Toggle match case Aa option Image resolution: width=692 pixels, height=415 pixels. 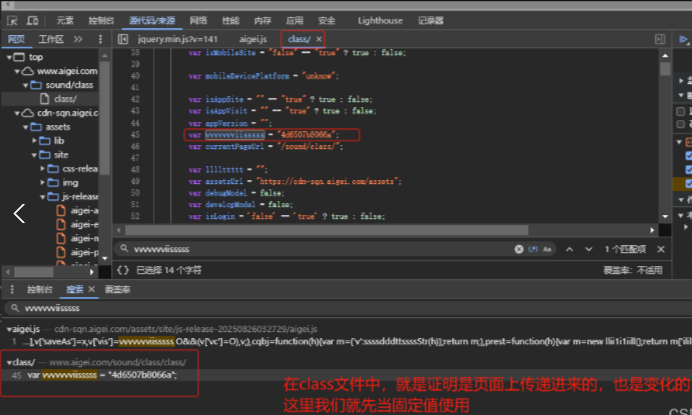pyautogui.click(x=547, y=249)
